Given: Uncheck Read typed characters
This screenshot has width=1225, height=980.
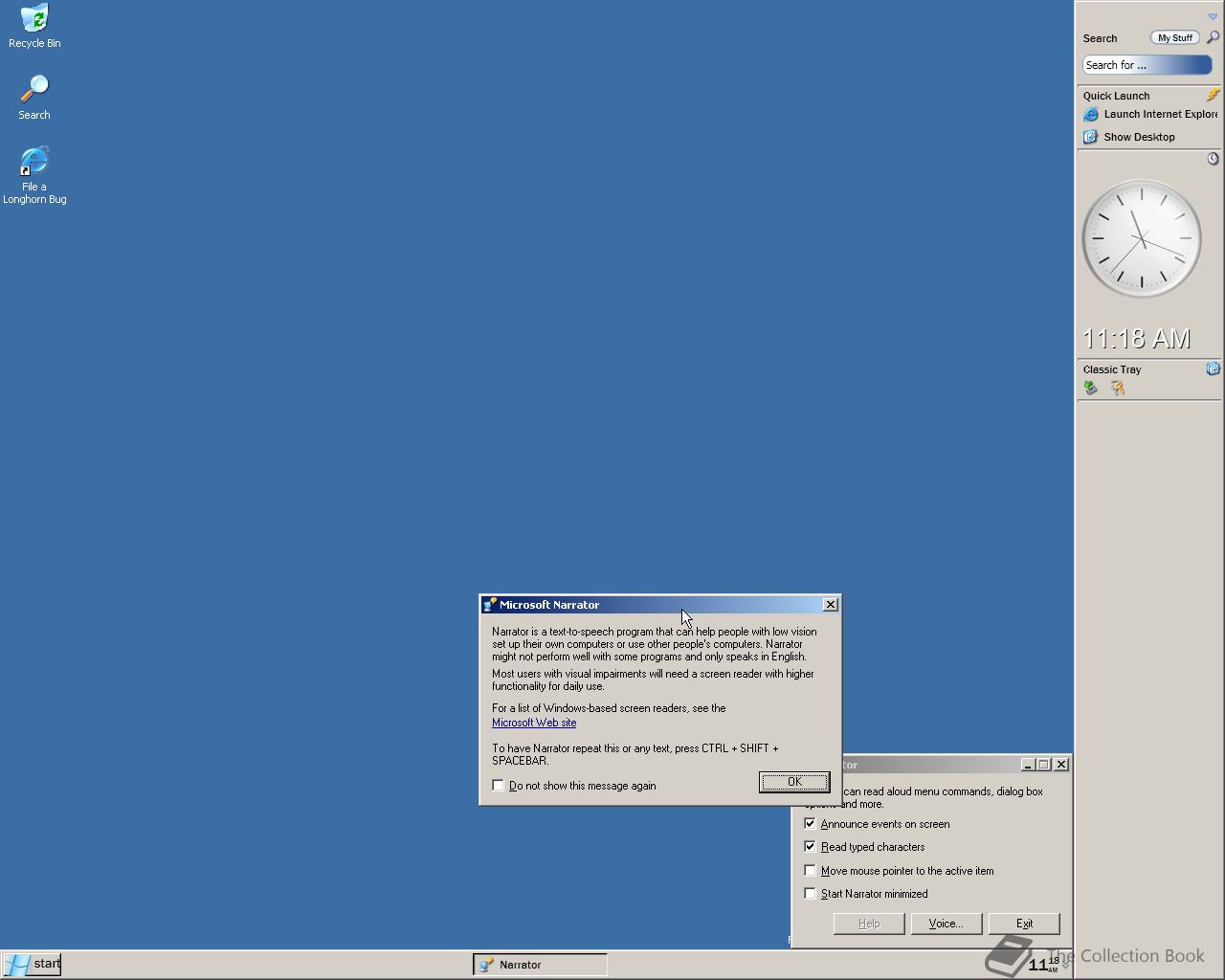Looking at the screenshot, I should click(x=810, y=846).
